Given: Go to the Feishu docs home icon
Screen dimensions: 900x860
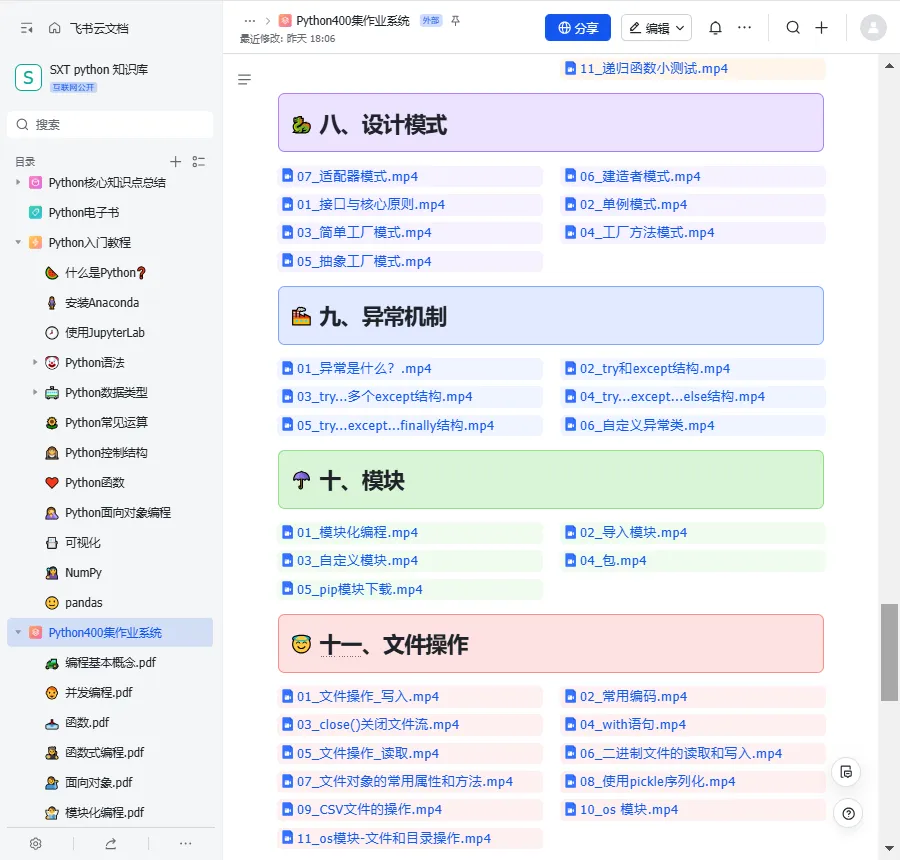Looking at the screenshot, I should point(55,28).
